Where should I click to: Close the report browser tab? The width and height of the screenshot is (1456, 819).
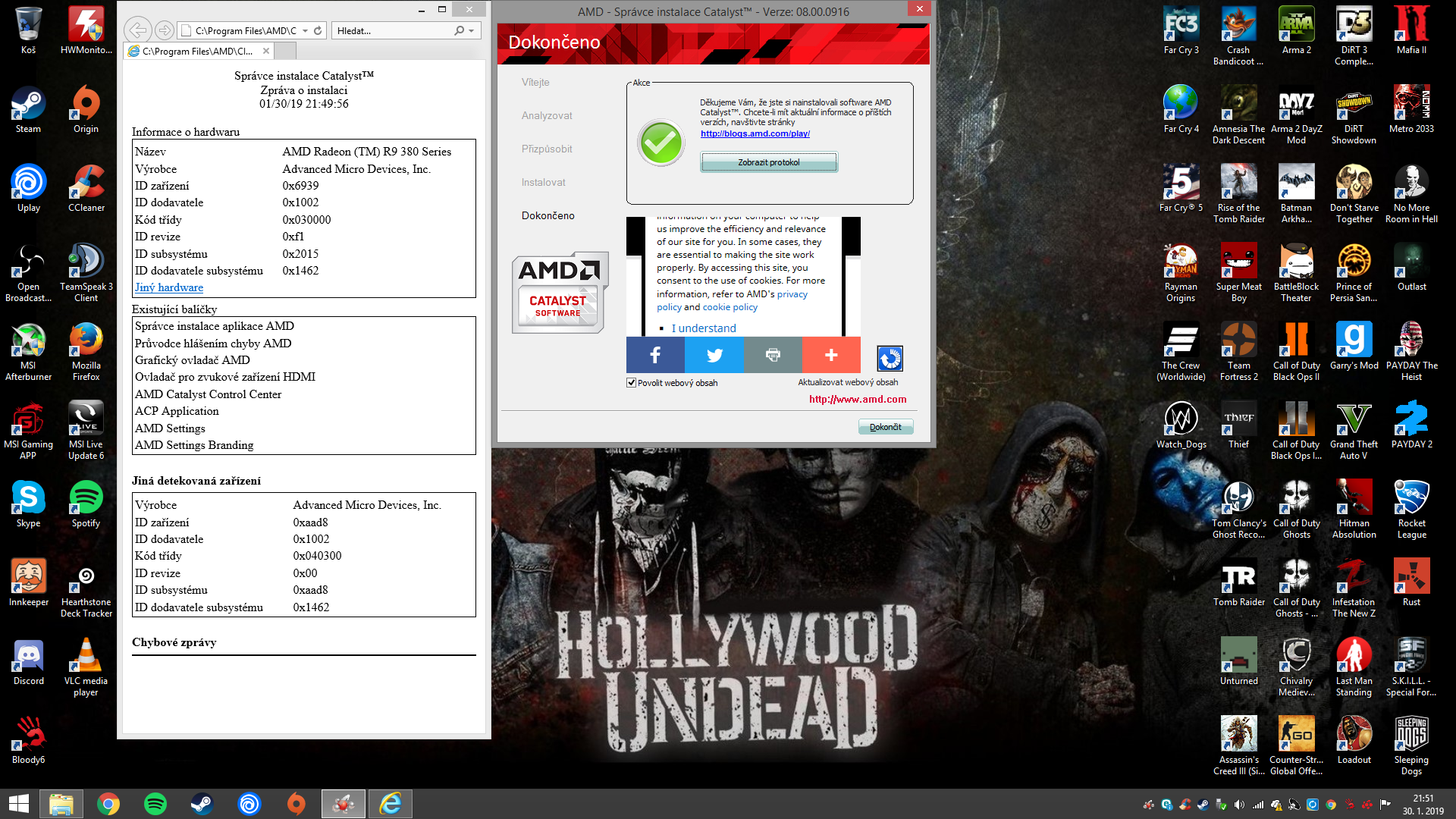(266, 51)
